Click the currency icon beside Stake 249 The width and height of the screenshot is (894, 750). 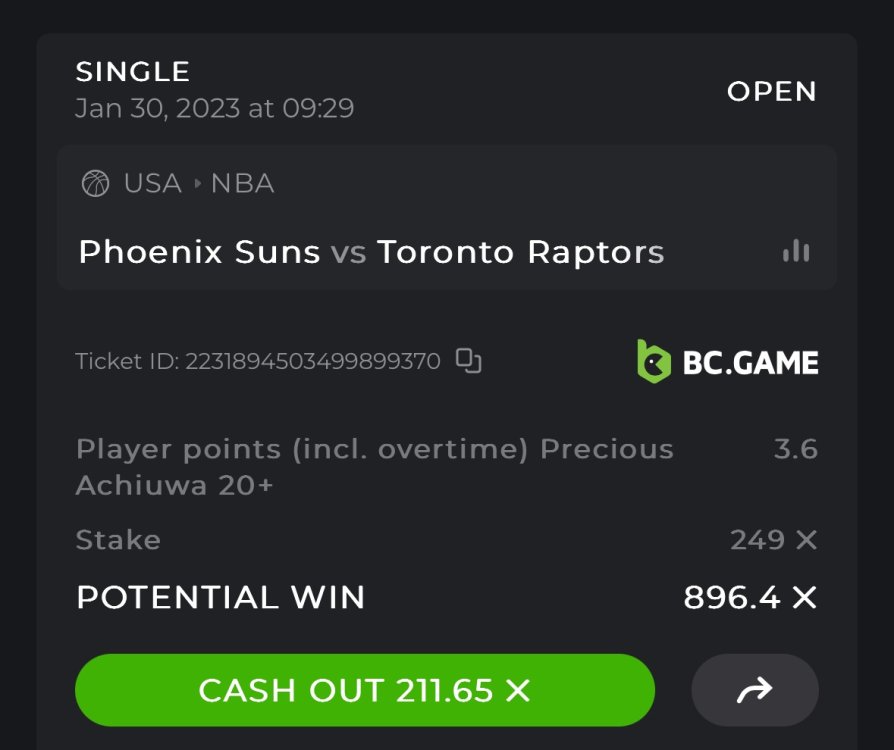click(x=806, y=541)
